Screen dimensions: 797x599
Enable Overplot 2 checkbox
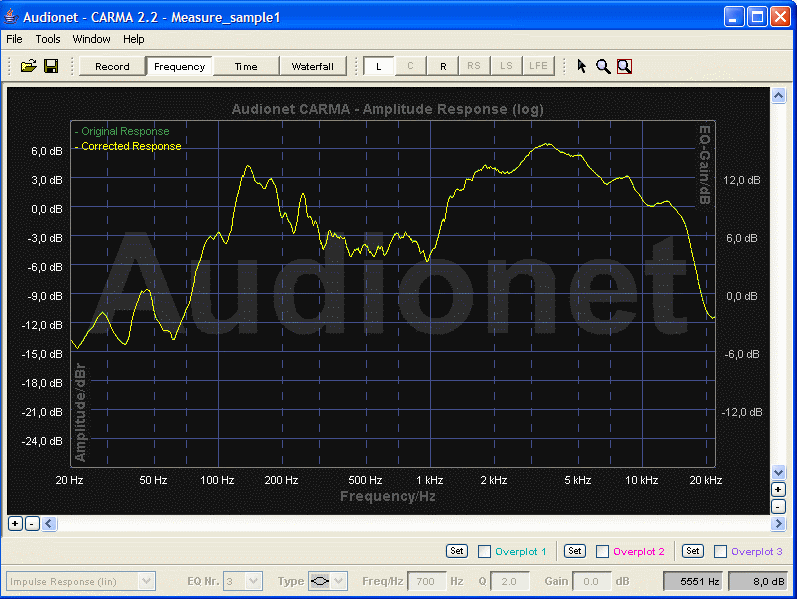click(x=602, y=551)
